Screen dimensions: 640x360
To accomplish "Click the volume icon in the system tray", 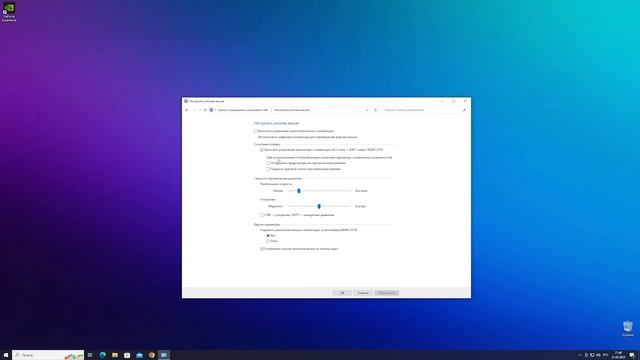I will pos(598,355).
